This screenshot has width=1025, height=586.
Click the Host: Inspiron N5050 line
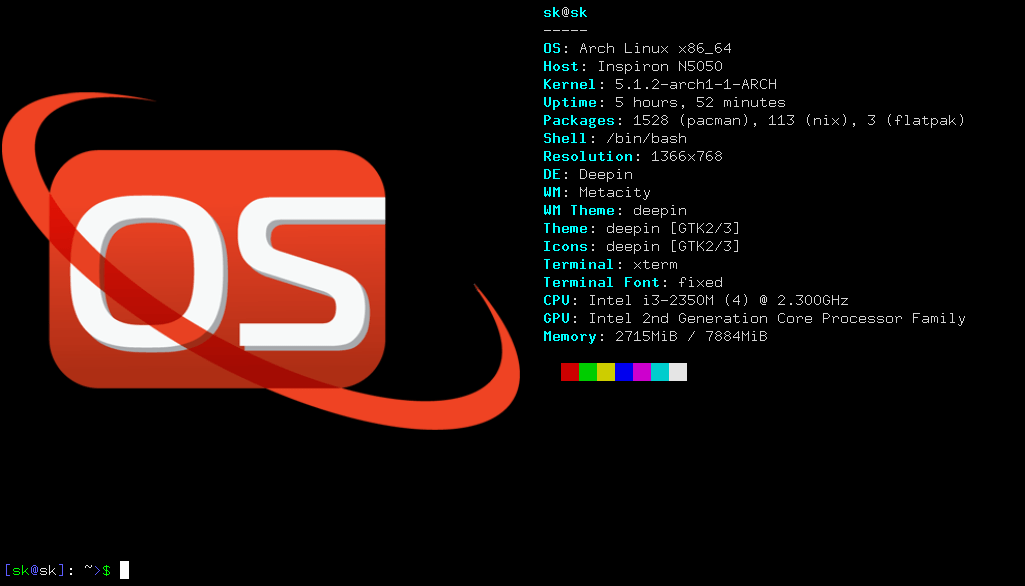coord(632,66)
